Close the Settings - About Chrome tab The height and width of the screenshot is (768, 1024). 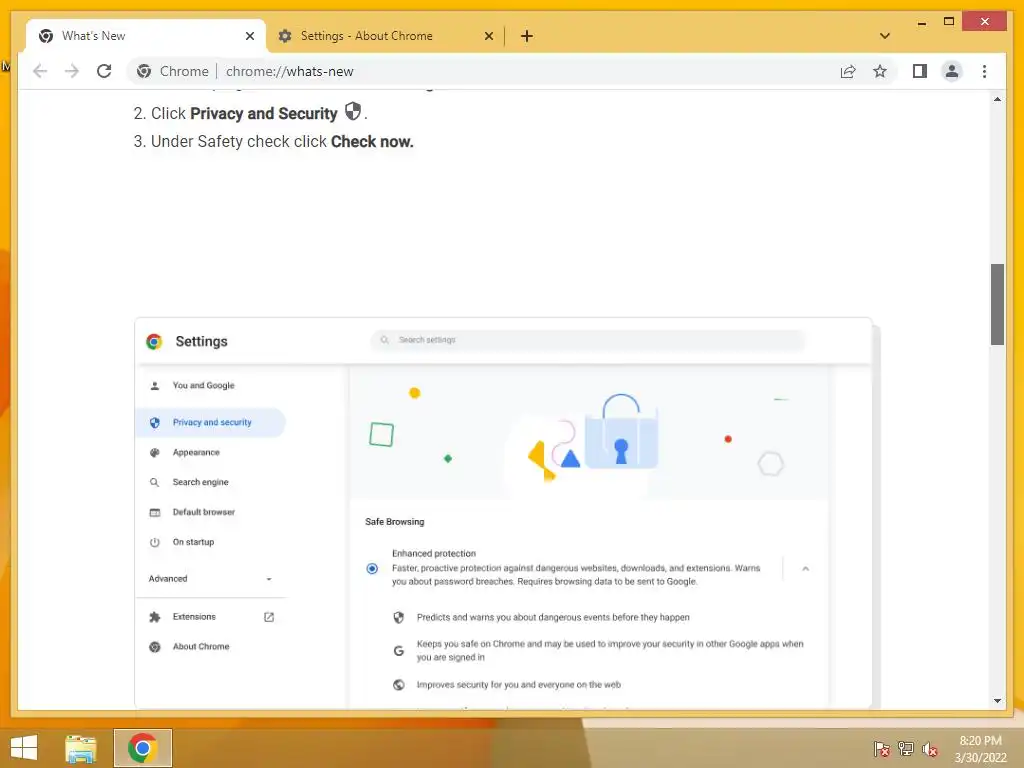pos(488,36)
